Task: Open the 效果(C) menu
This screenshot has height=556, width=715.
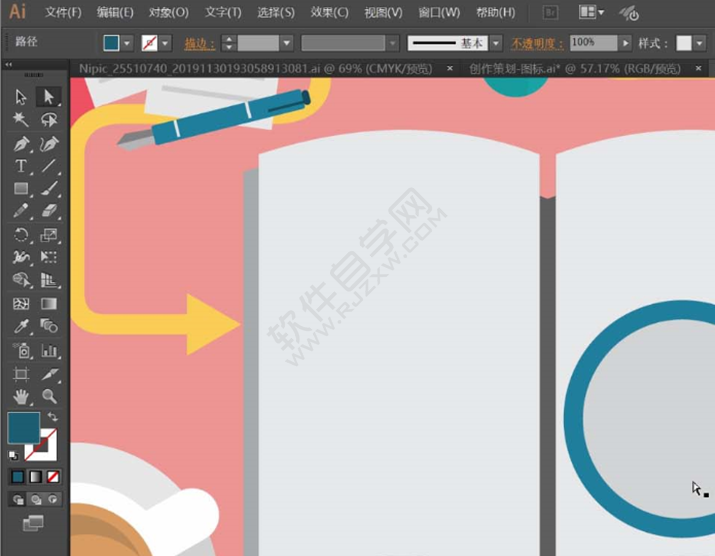Action: (x=329, y=12)
